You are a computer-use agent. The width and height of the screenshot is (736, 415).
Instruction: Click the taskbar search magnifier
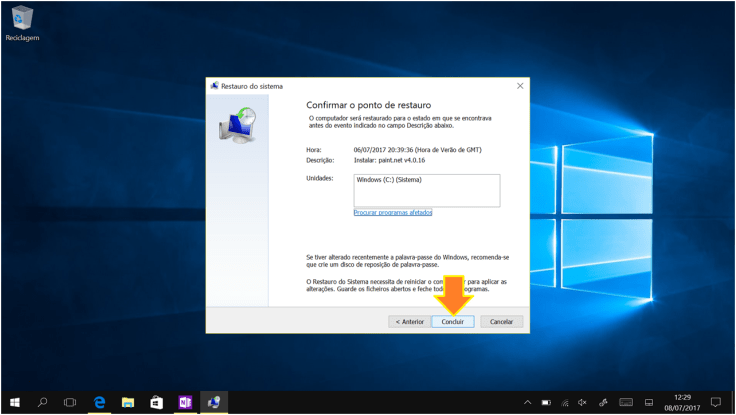[42, 402]
